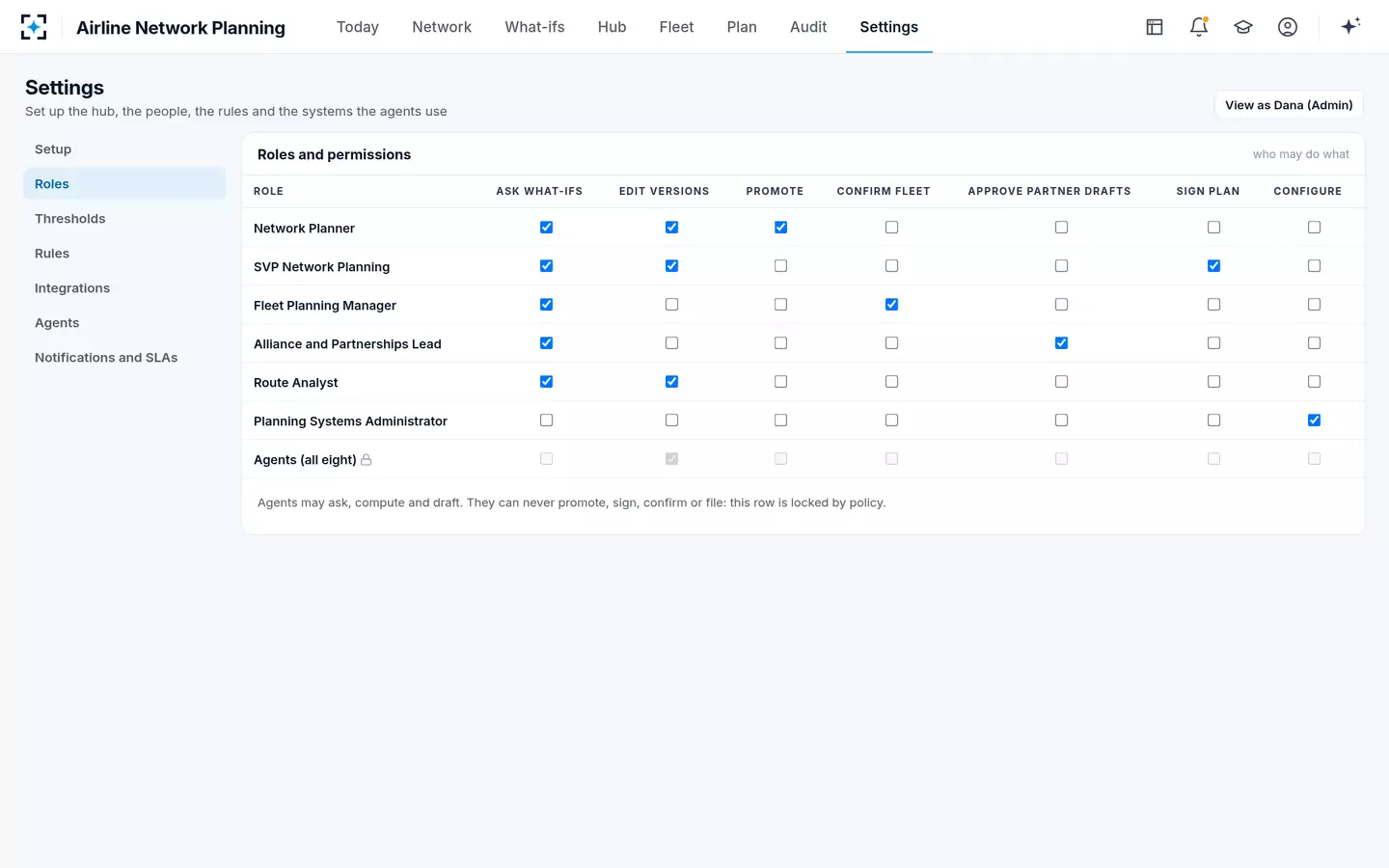Uncheck Configure for Planning Systems Administrator

tap(1315, 420)
